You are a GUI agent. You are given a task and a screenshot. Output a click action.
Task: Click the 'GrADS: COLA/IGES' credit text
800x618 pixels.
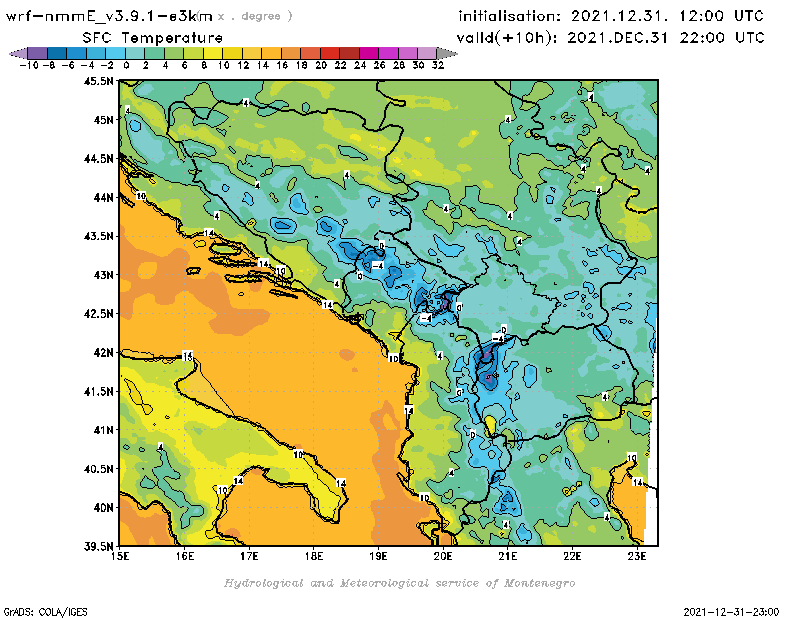point(45,612)
